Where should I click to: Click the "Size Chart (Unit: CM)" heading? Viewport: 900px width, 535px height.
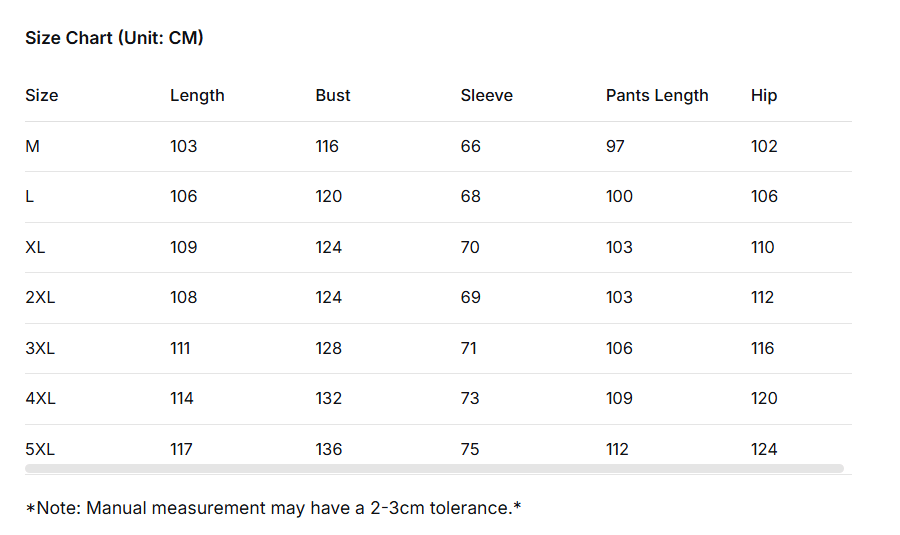pyautogui.click(x=114, y=38)
